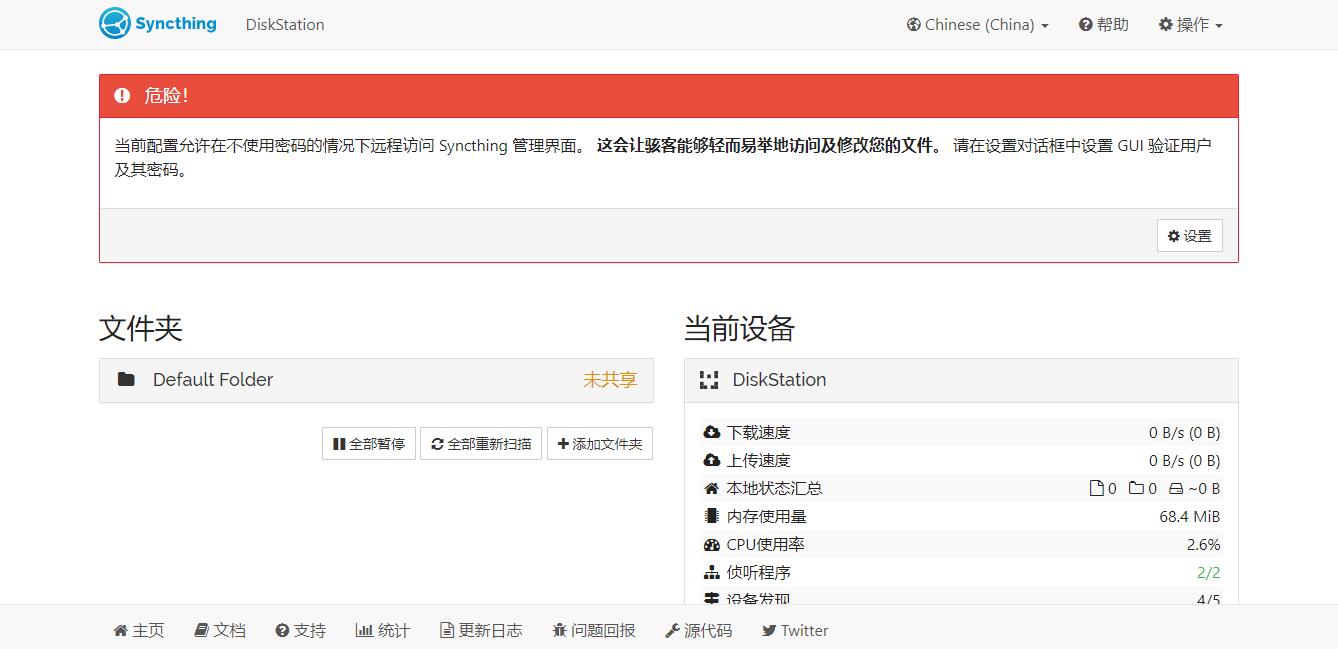Open the 操作 actions dropdown menu

1190,24
